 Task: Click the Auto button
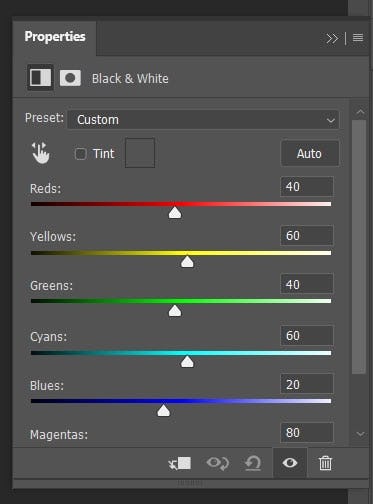310,154
